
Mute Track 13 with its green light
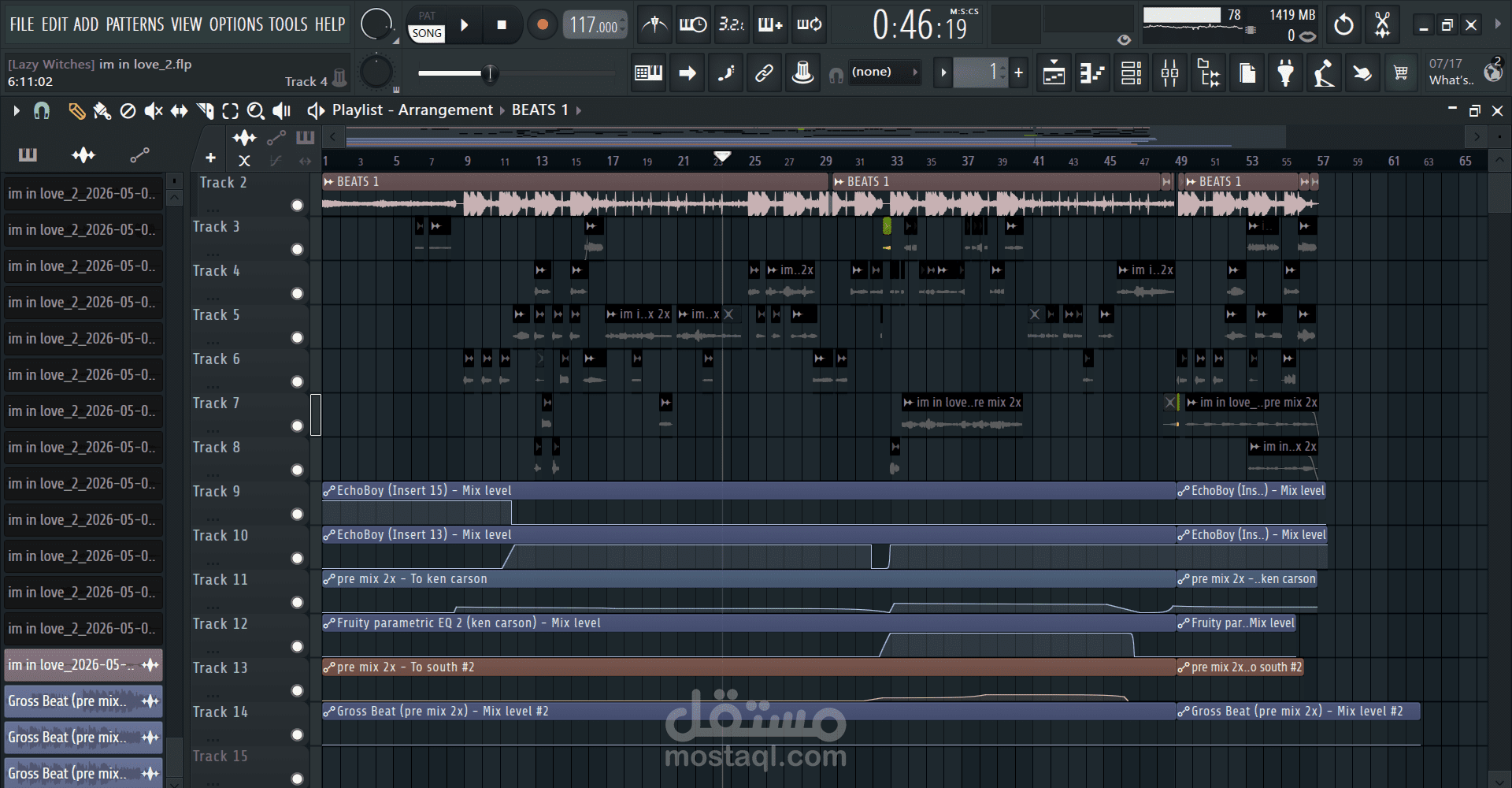pyautogui.click(x=297, y=691)
